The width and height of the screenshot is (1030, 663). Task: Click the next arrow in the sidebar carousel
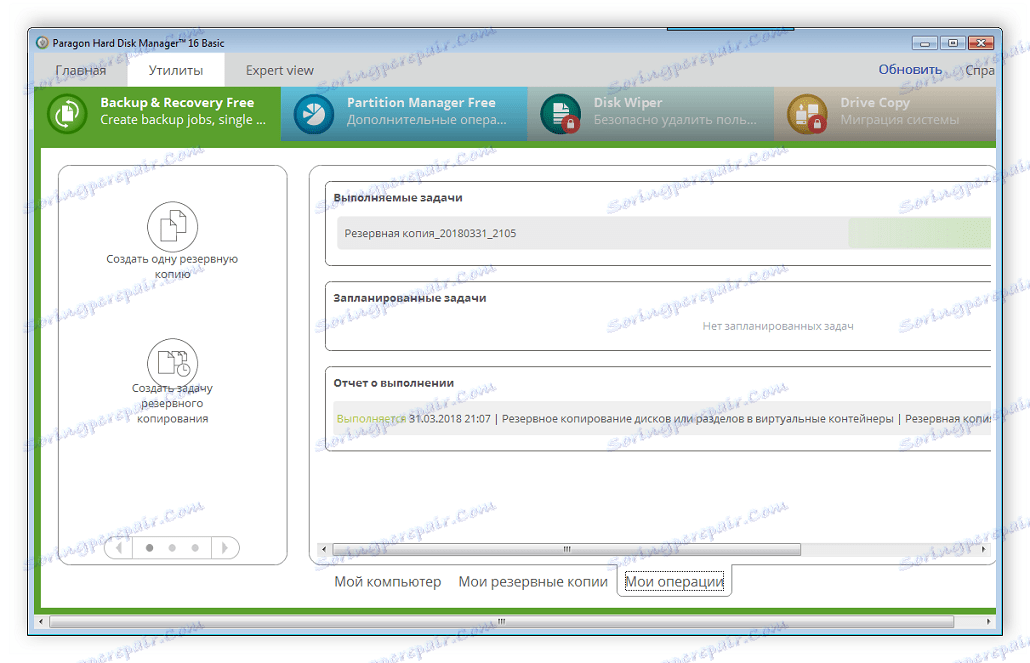click(225, 548)
